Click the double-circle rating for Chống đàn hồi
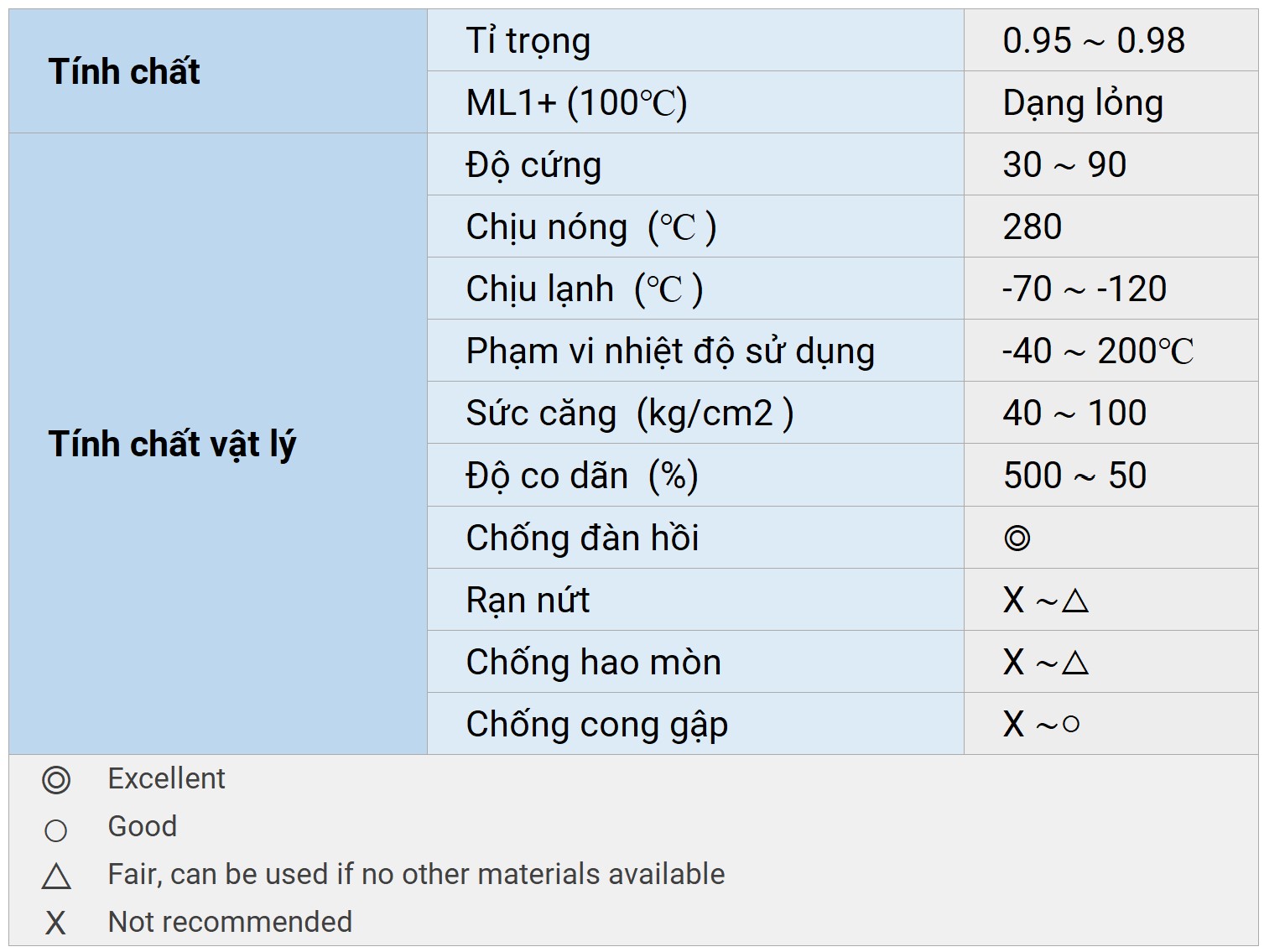The height and width of the screenshot is (952, 1264). pyautogui.click(x=1017, y=538)
